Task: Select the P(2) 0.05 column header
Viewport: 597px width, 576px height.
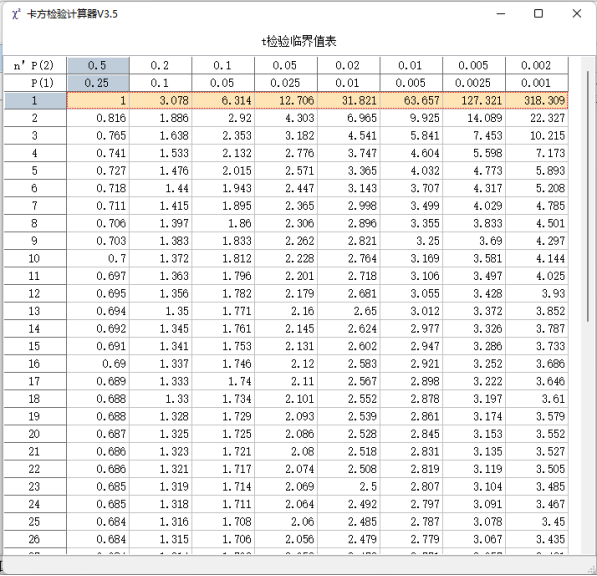Action: tap(286, 65)
